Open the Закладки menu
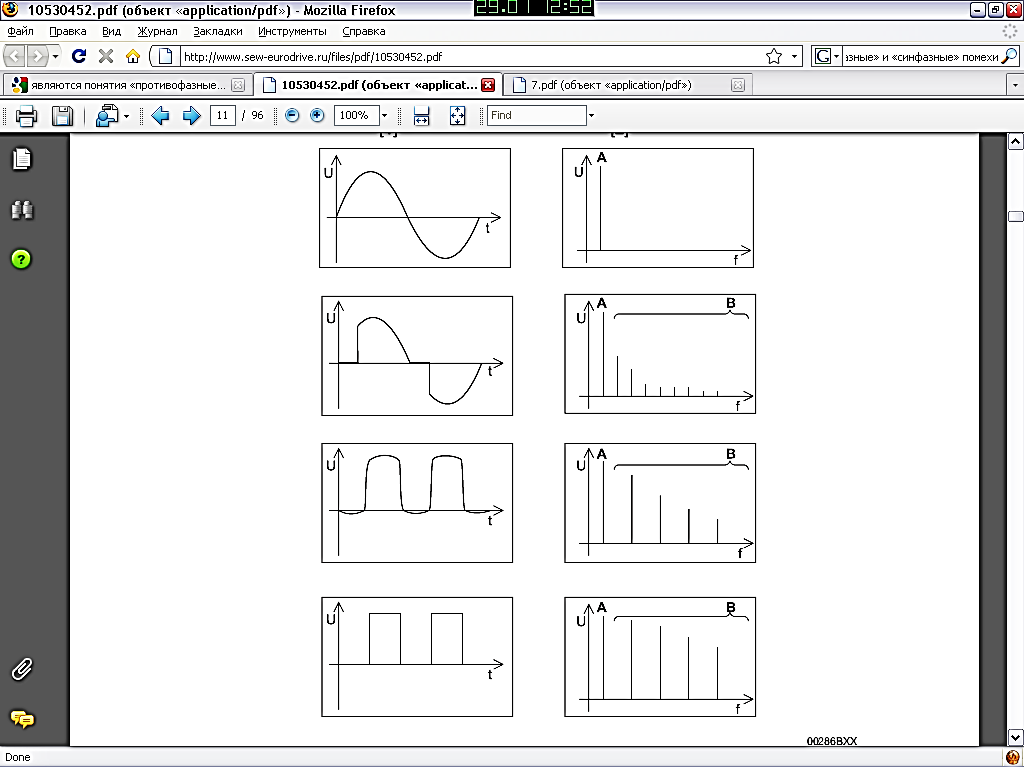This screenshot has height=768, width=1024. (218, 32)
